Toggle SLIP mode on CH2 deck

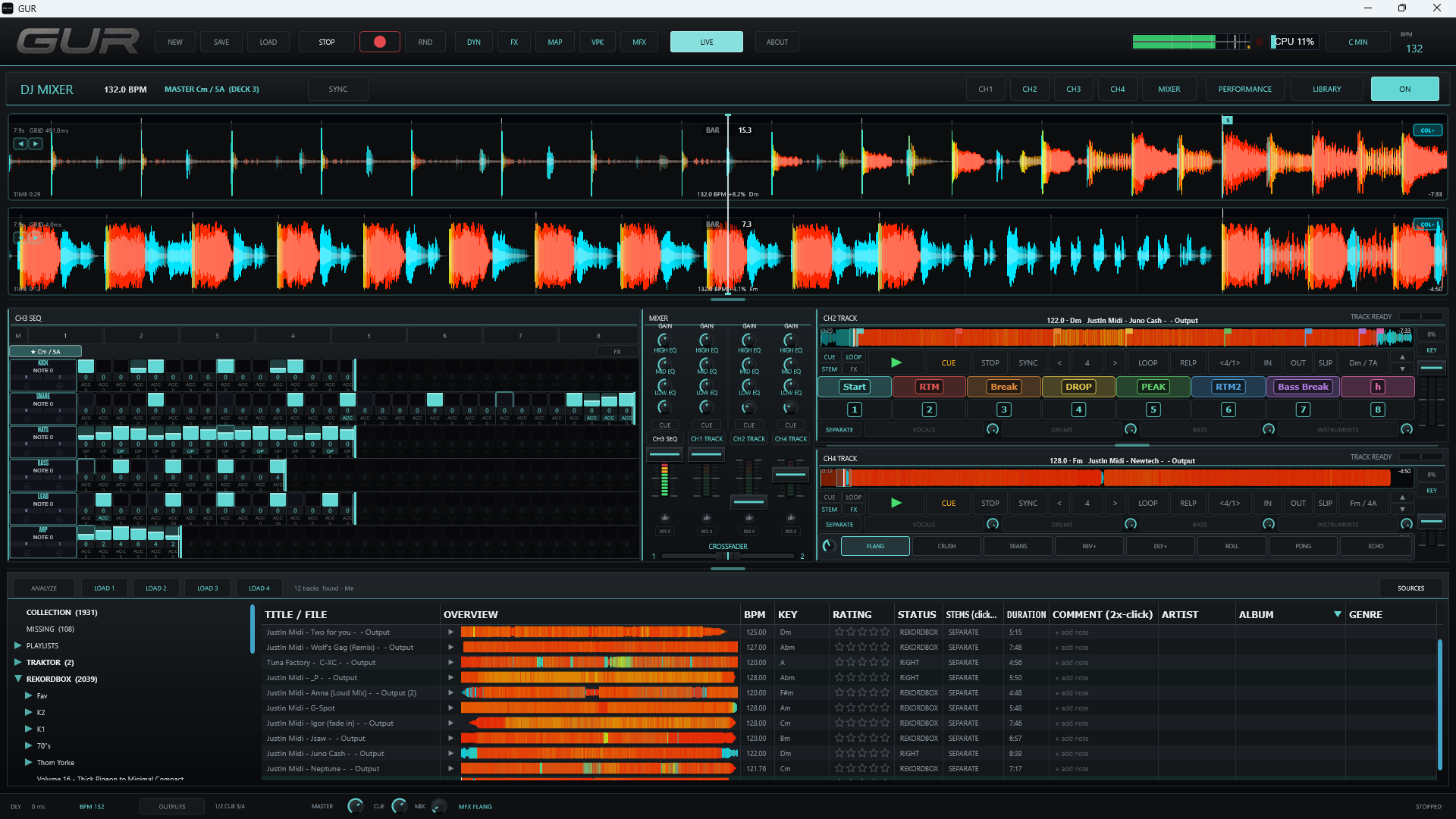pyautogui.click(x=1325, y=362)
